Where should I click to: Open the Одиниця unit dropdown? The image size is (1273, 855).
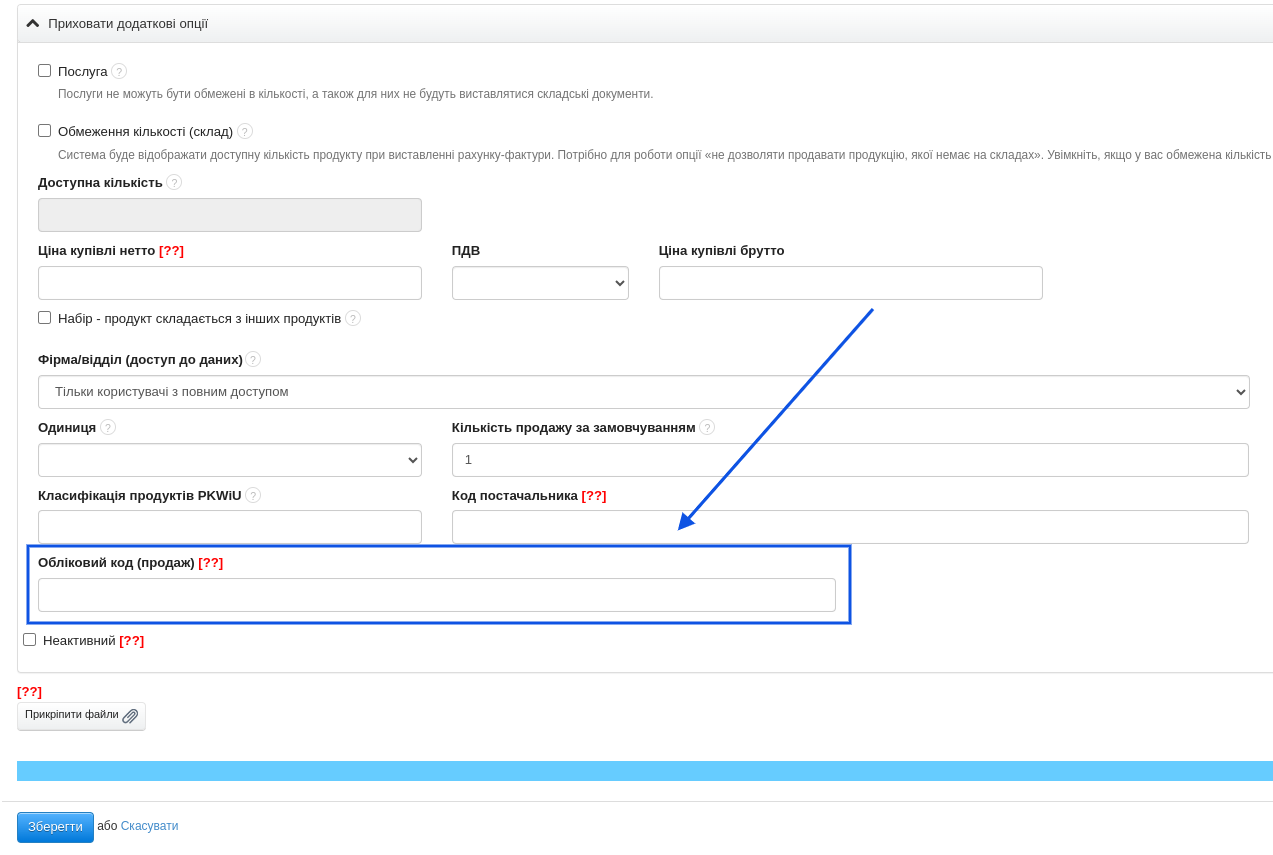pyautogui.click(x=229, y=460)
